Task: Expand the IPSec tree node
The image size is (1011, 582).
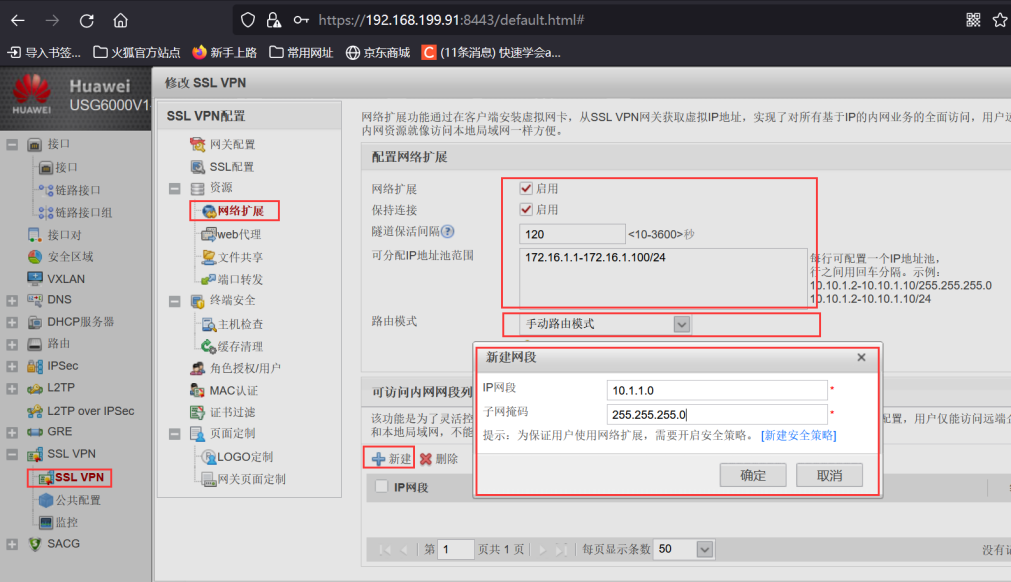Action: (12, 367)
